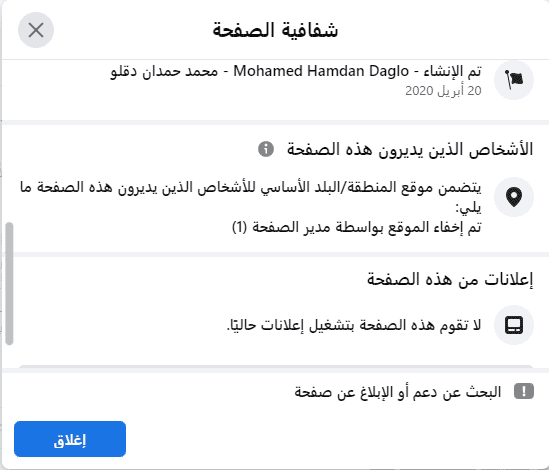The height and width of the screenshot is (470, 549).
Task: Open البحث عن دعم أو الإبلاغ عن صفحة link
Action: (397, 392)
